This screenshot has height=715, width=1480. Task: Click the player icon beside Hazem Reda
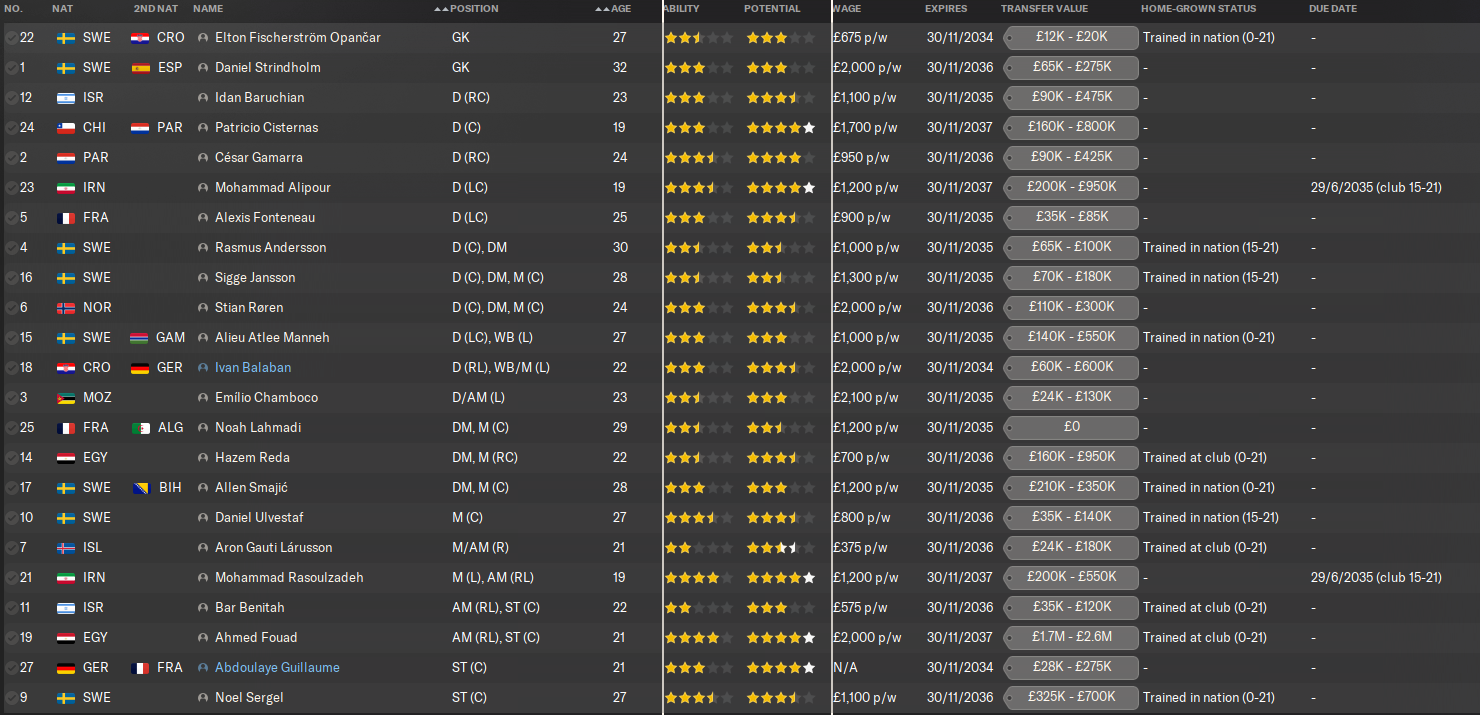click(x=204, y=458)
